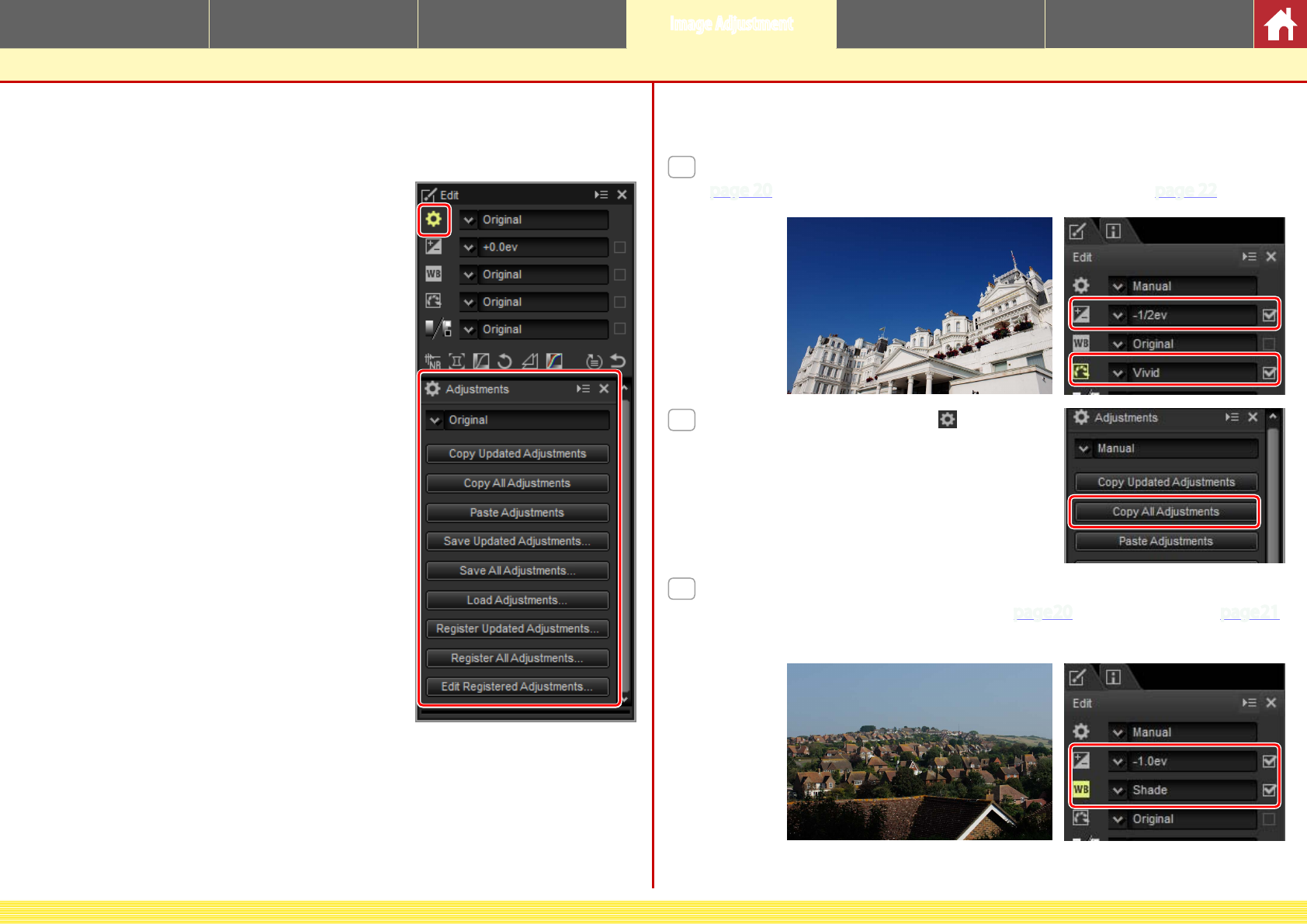This screenshot has width=1307, height=924.
Task: Open the +0.0ev exposure compensation dropdown
Action: pyautogui.click(x=534, y=247)
